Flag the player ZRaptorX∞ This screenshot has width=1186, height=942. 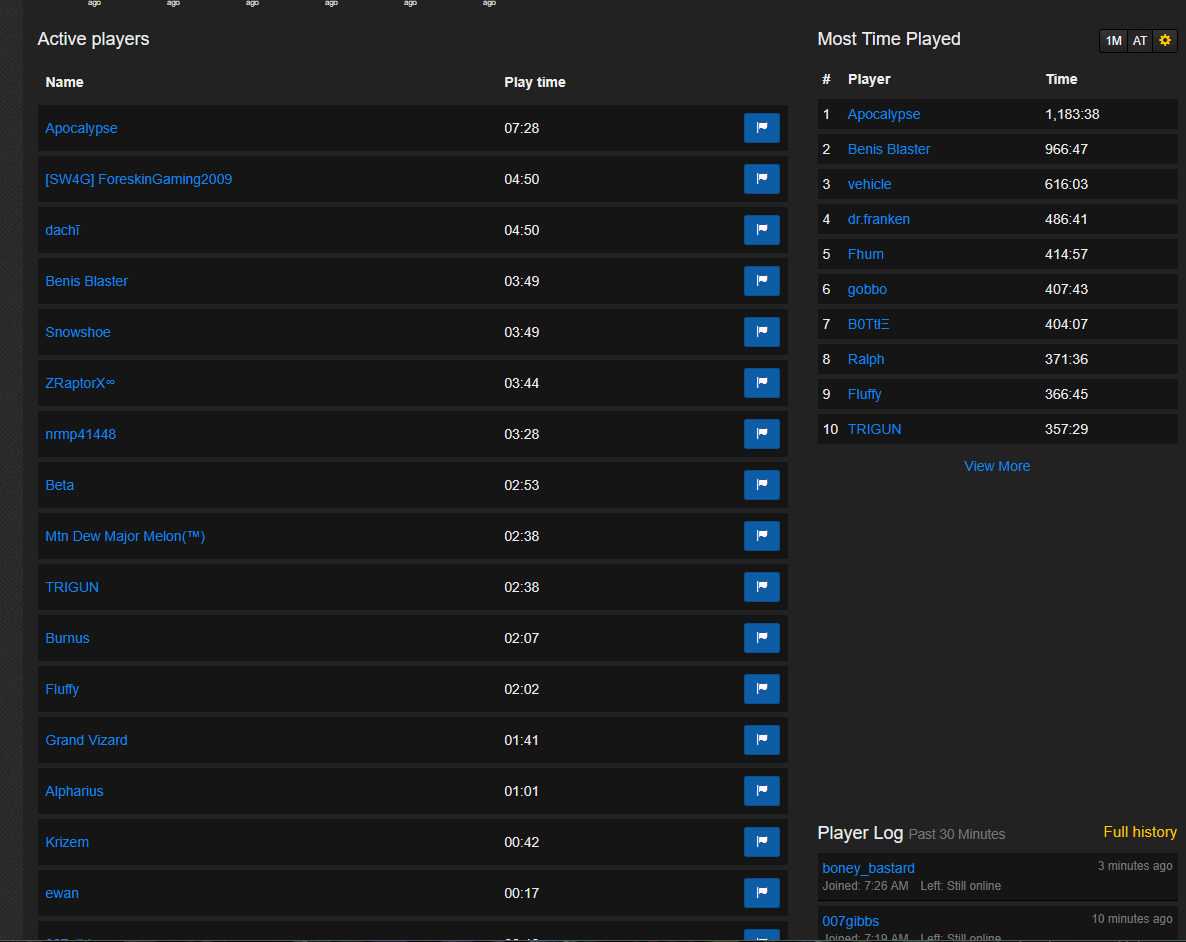tap(762, 383)
